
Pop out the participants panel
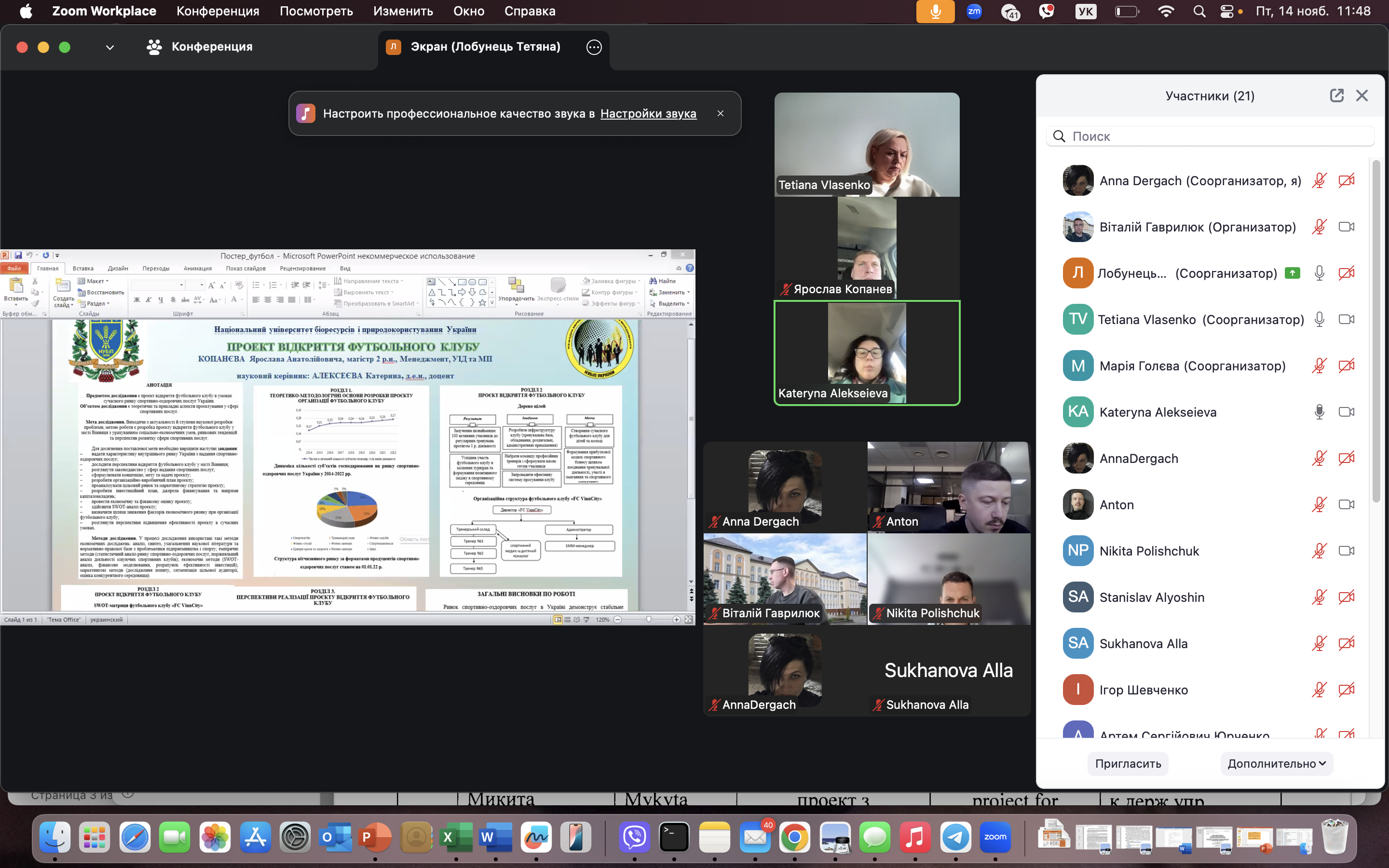coord(1336,95)
